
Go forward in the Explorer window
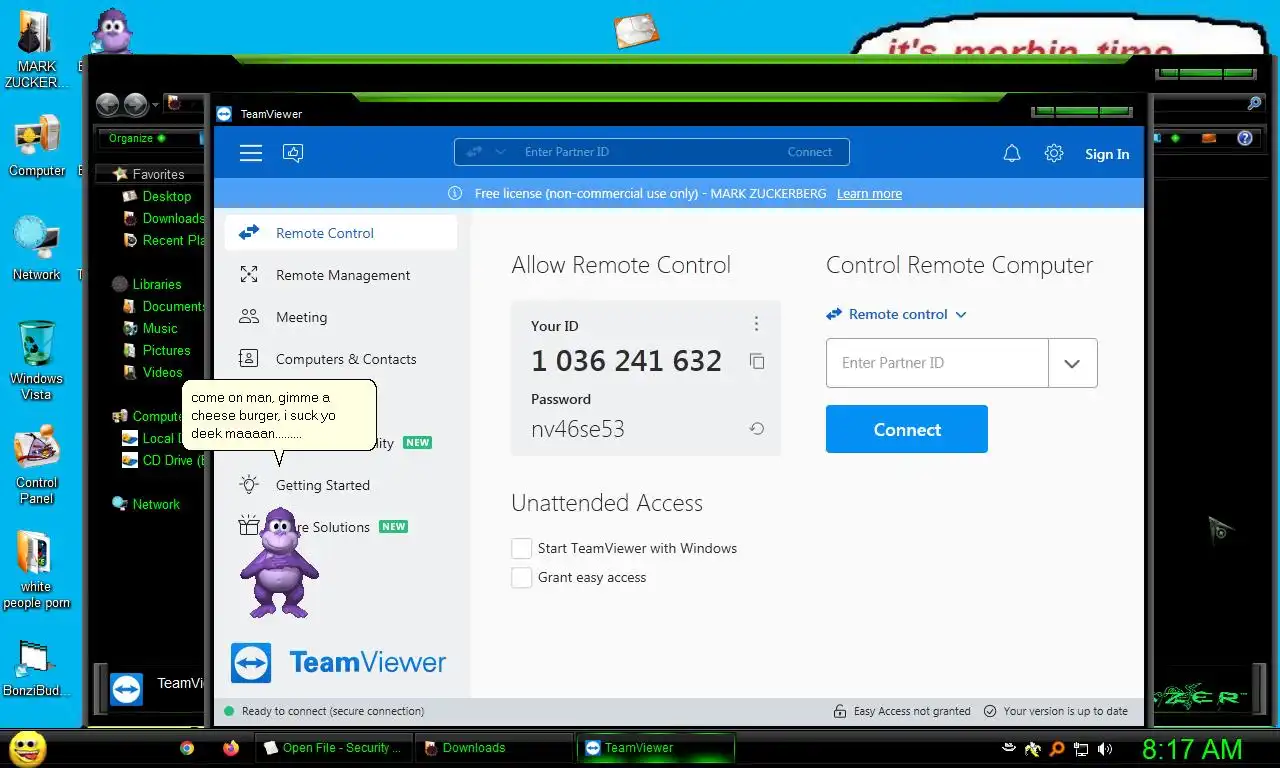(135, 104)
